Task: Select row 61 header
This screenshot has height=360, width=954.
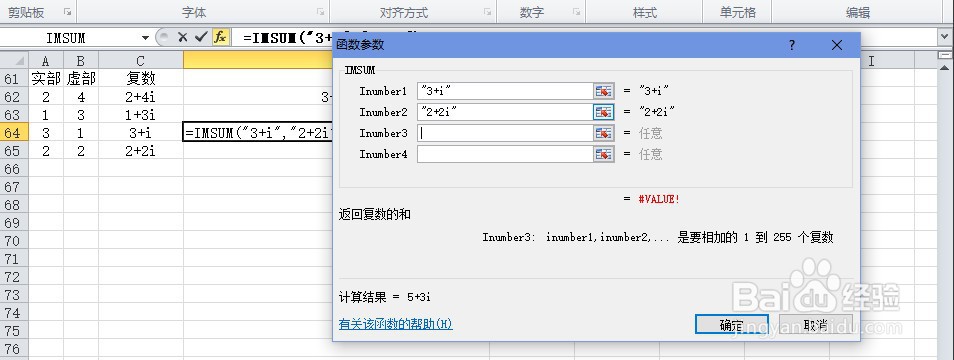Action: 13,78
